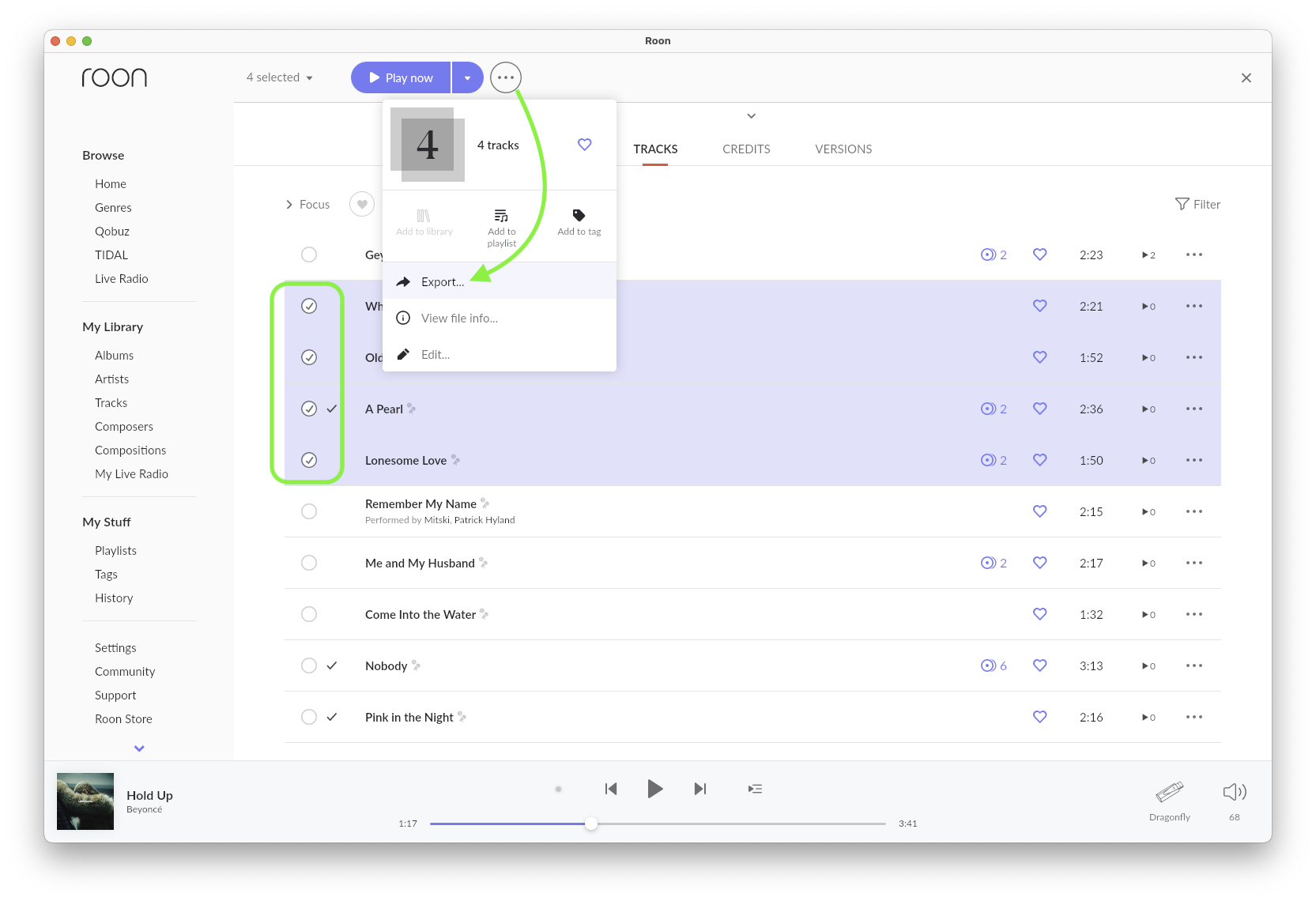Uncheck the Lonesome Love track
Screen dimensions: 1316x901
click(x=309, y=460)
